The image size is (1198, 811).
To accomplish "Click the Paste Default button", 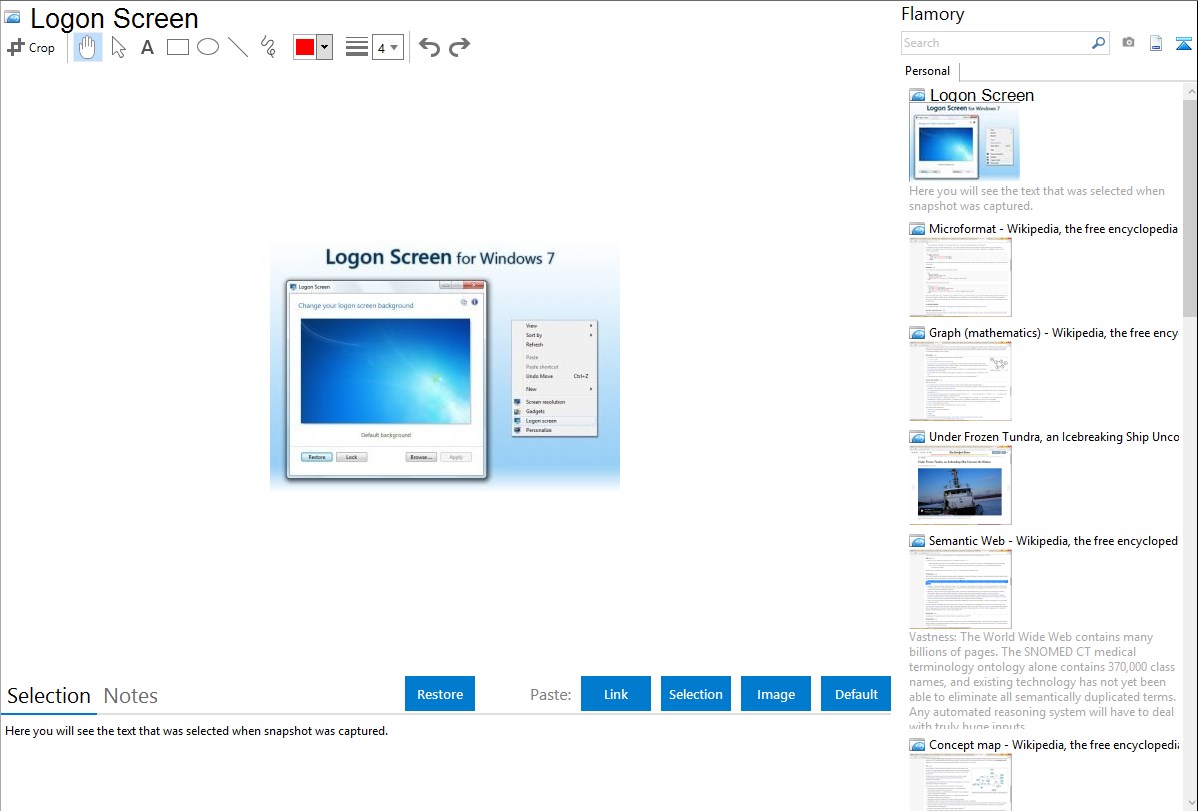I will click(x=856, y=693).
